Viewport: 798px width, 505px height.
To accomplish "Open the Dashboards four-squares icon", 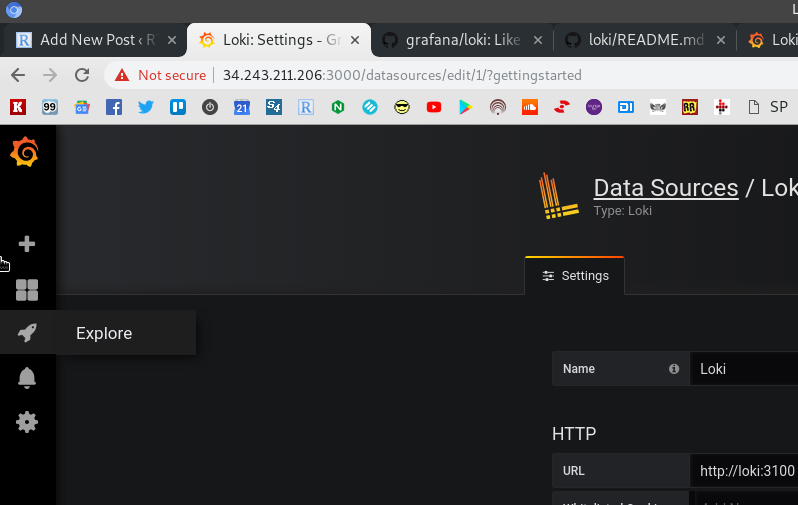I will 27,290.
